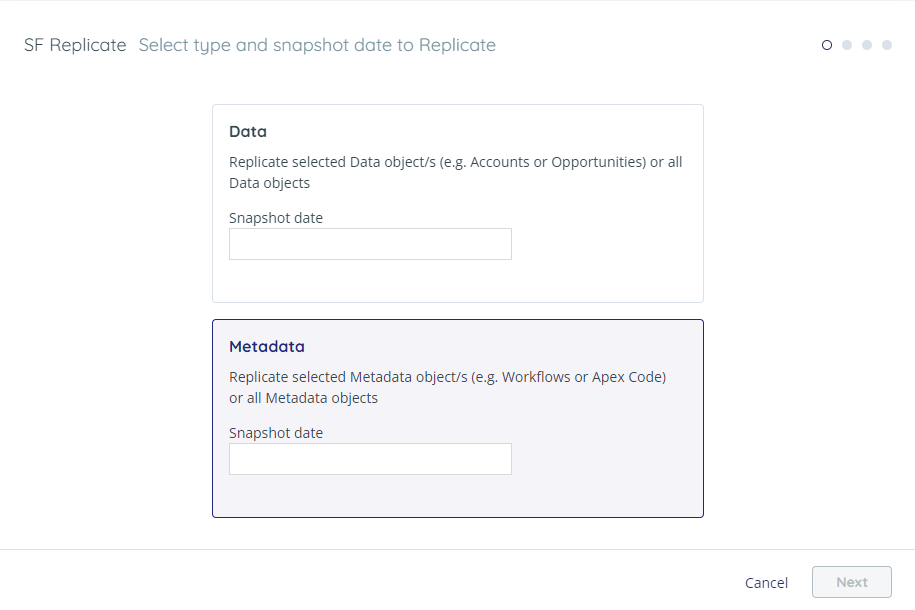915x610 pixels.
Task: Click the Snapshot date label under Data
Action: (x=276, y=217)
